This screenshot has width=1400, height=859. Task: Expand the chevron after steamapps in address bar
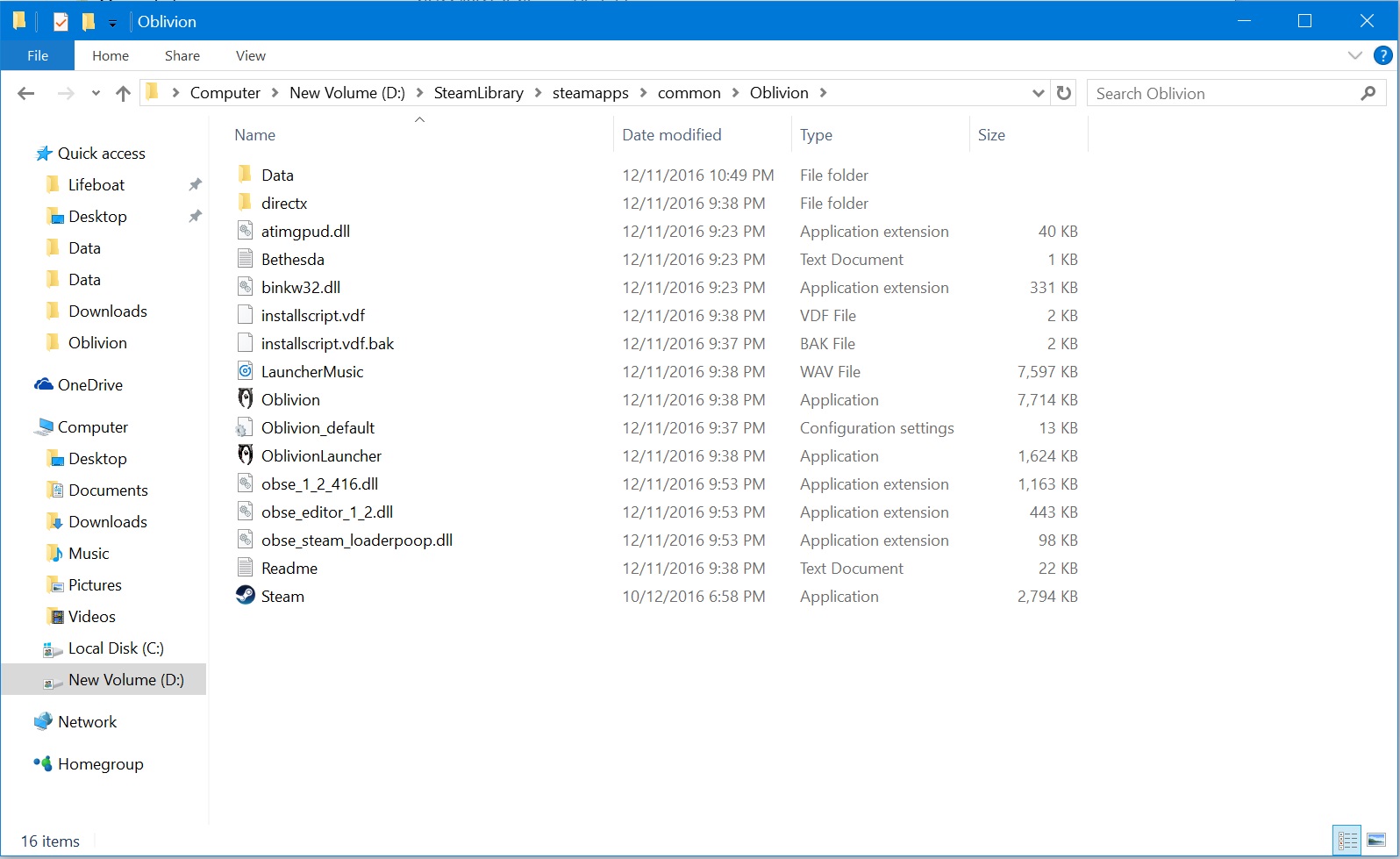click(644, 93)
